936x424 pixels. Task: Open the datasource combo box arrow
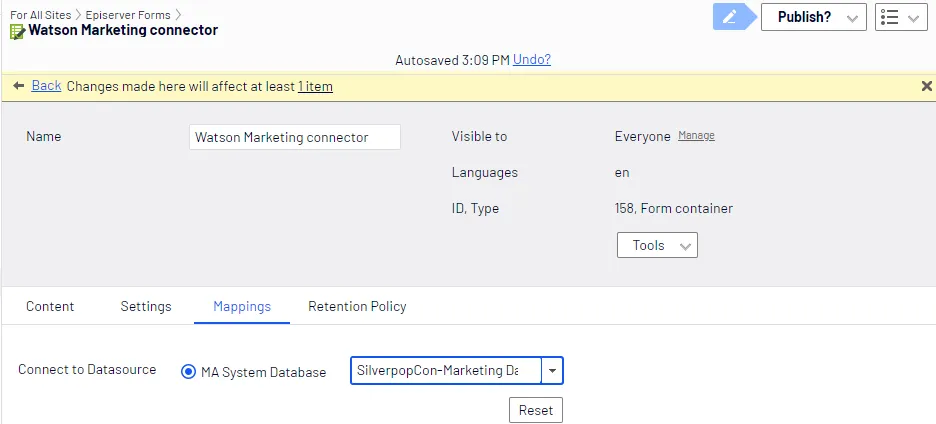[552, 371]
